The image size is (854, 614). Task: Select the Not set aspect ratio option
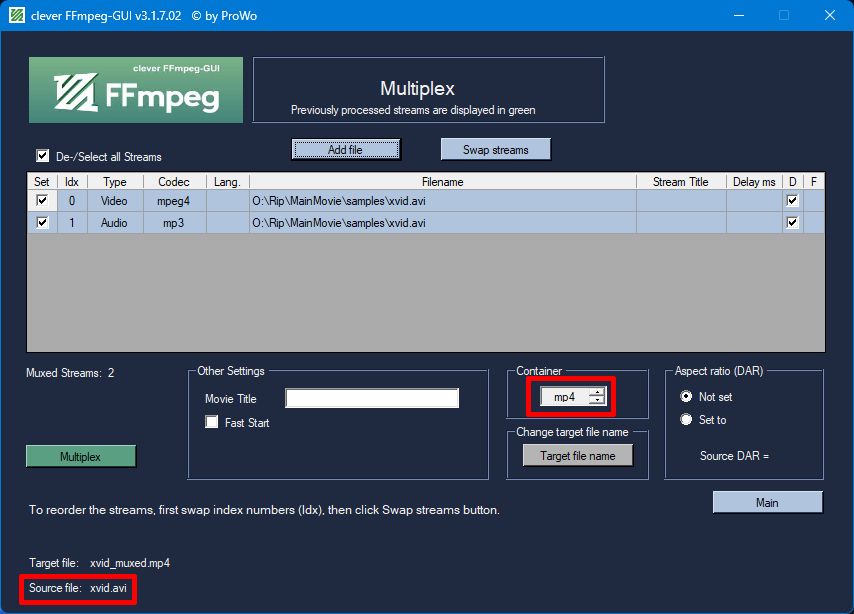pos(686,397)
